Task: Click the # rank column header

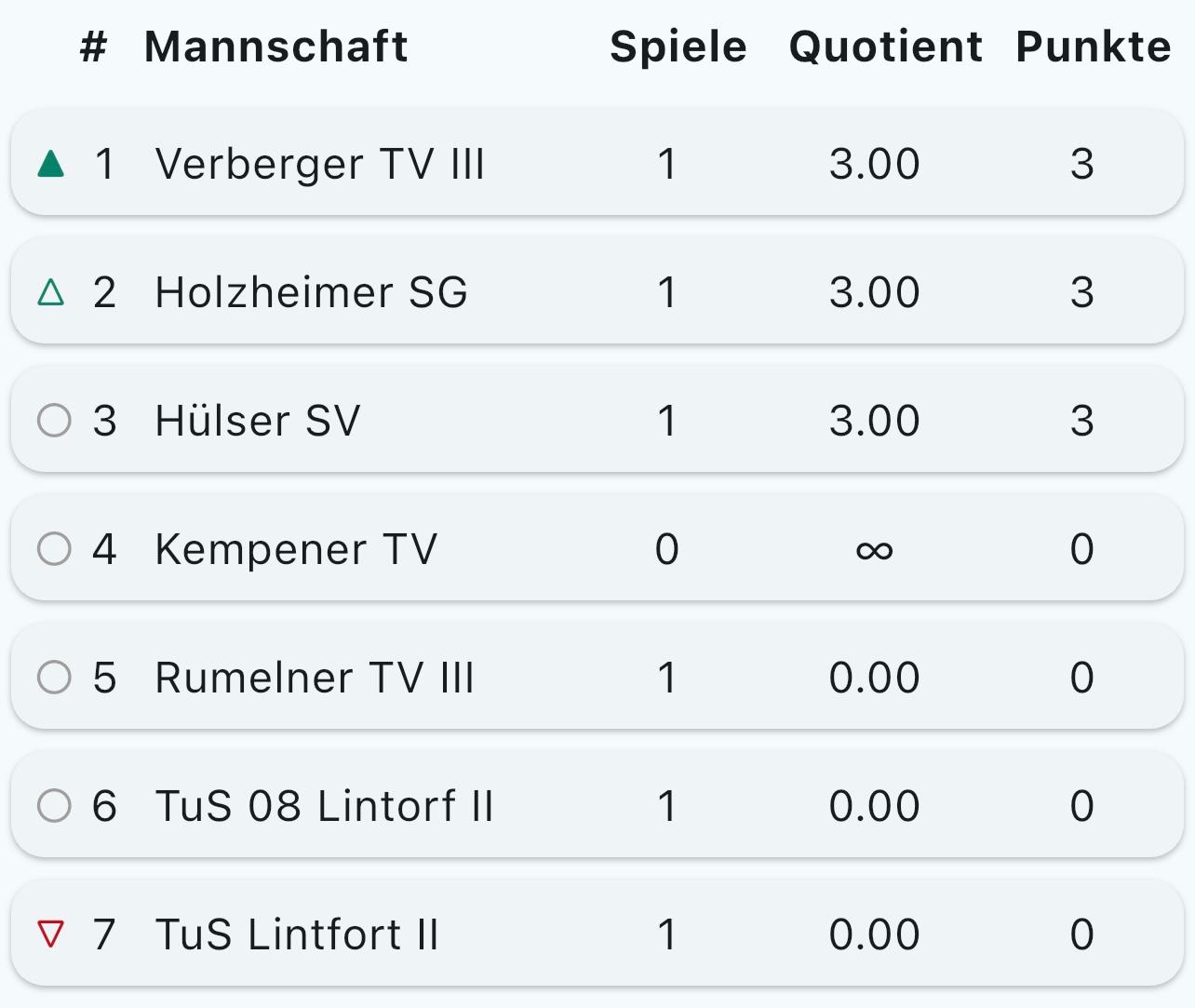Action: 93,47
